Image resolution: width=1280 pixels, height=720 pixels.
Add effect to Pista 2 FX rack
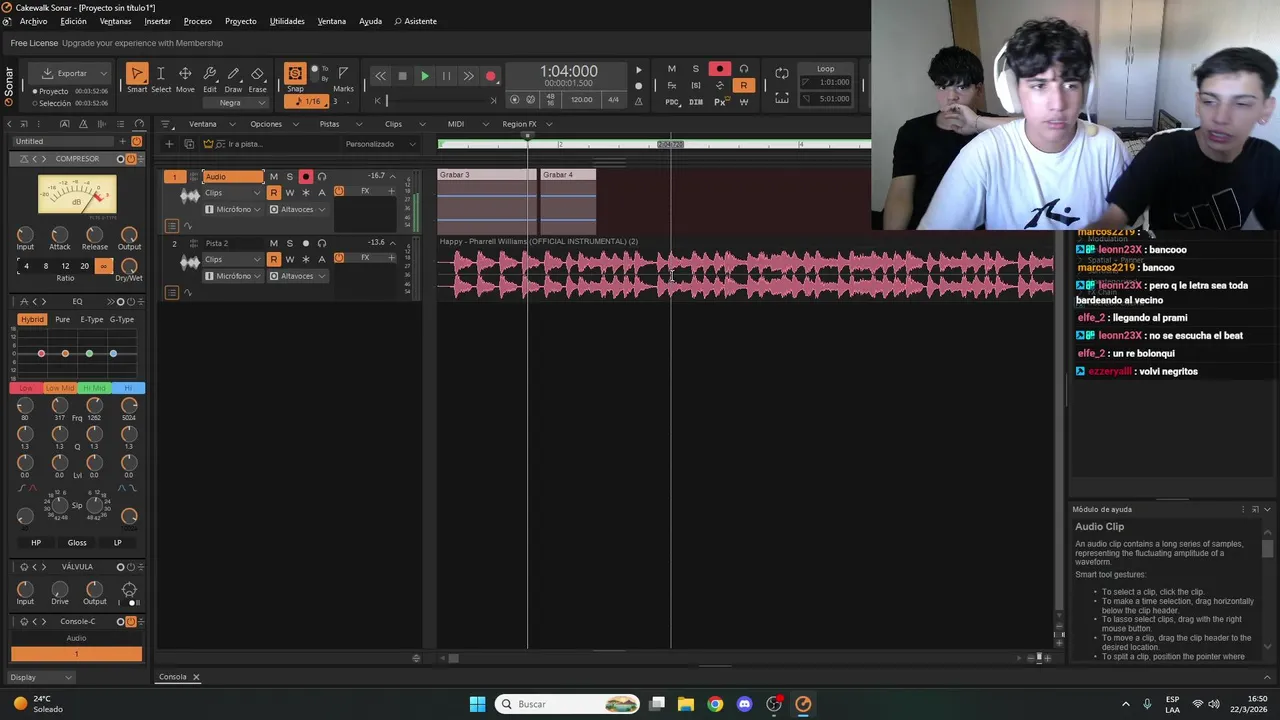tap(391, 258)
